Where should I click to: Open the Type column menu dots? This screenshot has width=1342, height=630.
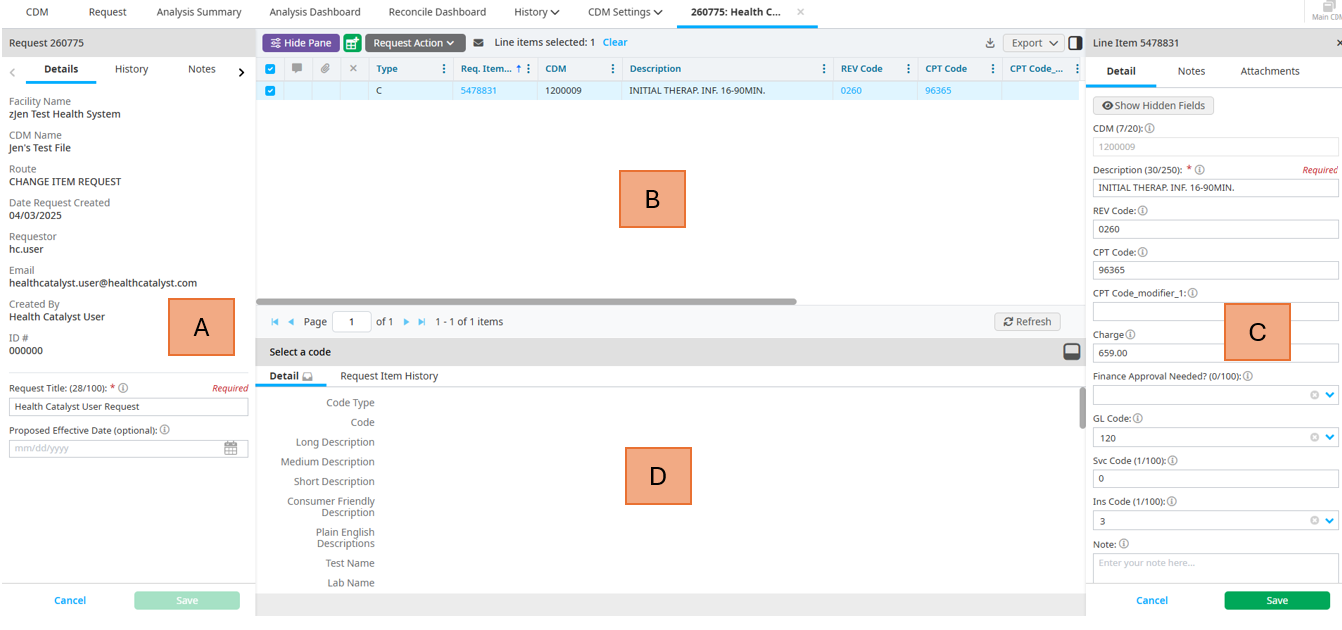coord(444,69)
